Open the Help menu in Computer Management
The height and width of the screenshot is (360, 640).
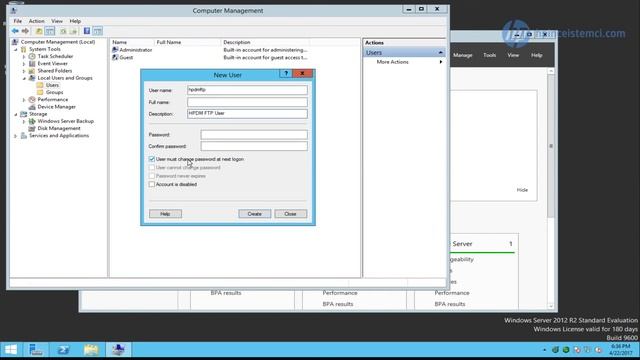75,21
